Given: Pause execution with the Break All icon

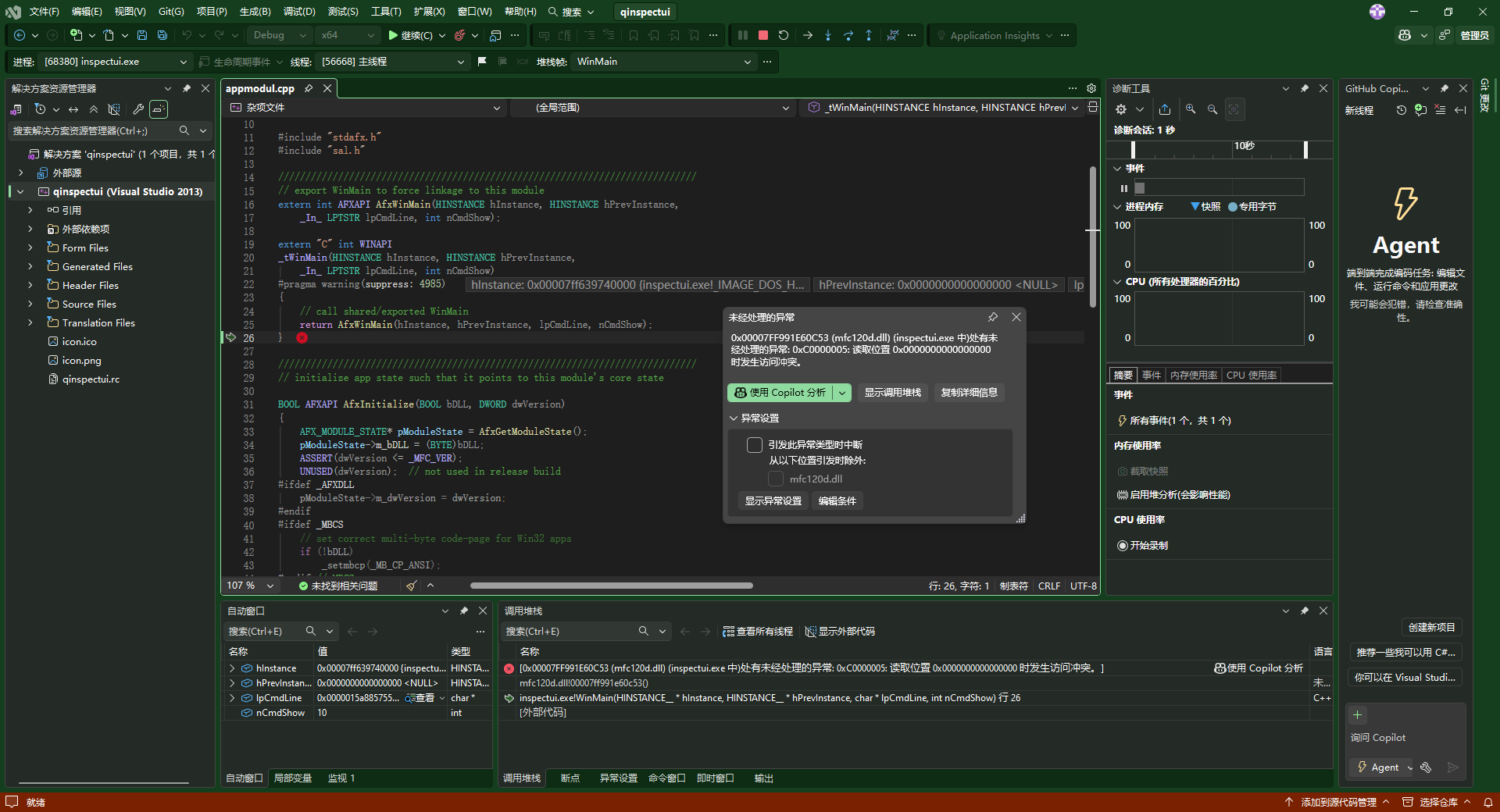Looking at the screenshot, I should click(x=743, y=35).
